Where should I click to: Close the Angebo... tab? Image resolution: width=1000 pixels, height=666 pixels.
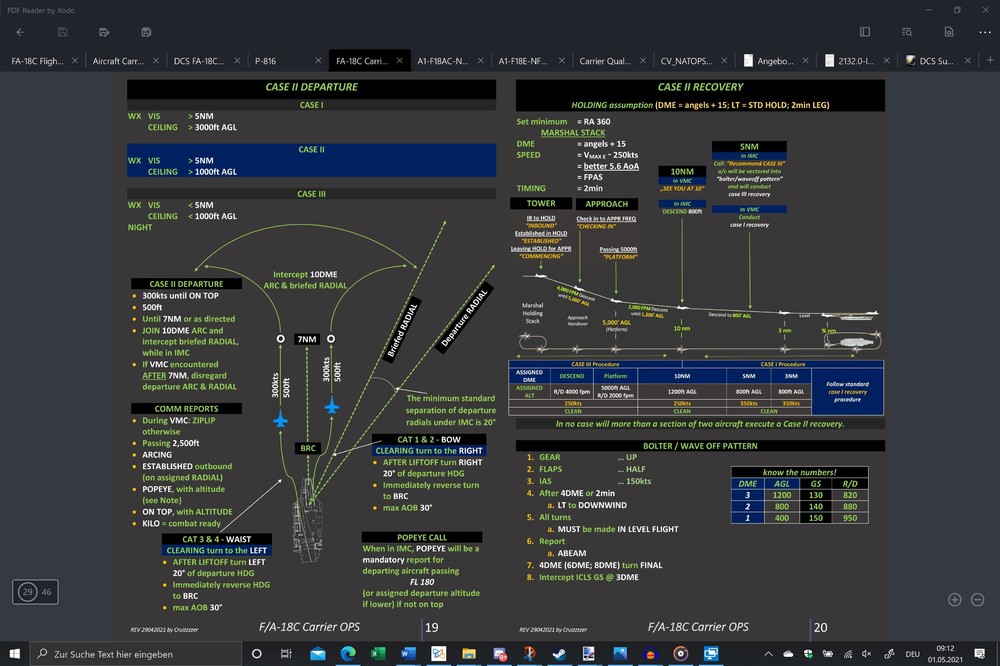pyautogui.click(x=805, y=61)
